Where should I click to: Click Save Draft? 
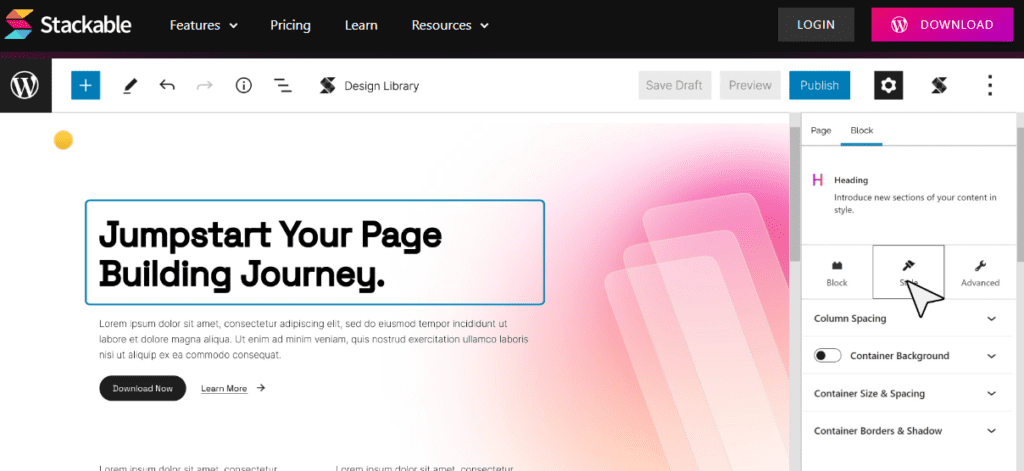click(674, 85)
